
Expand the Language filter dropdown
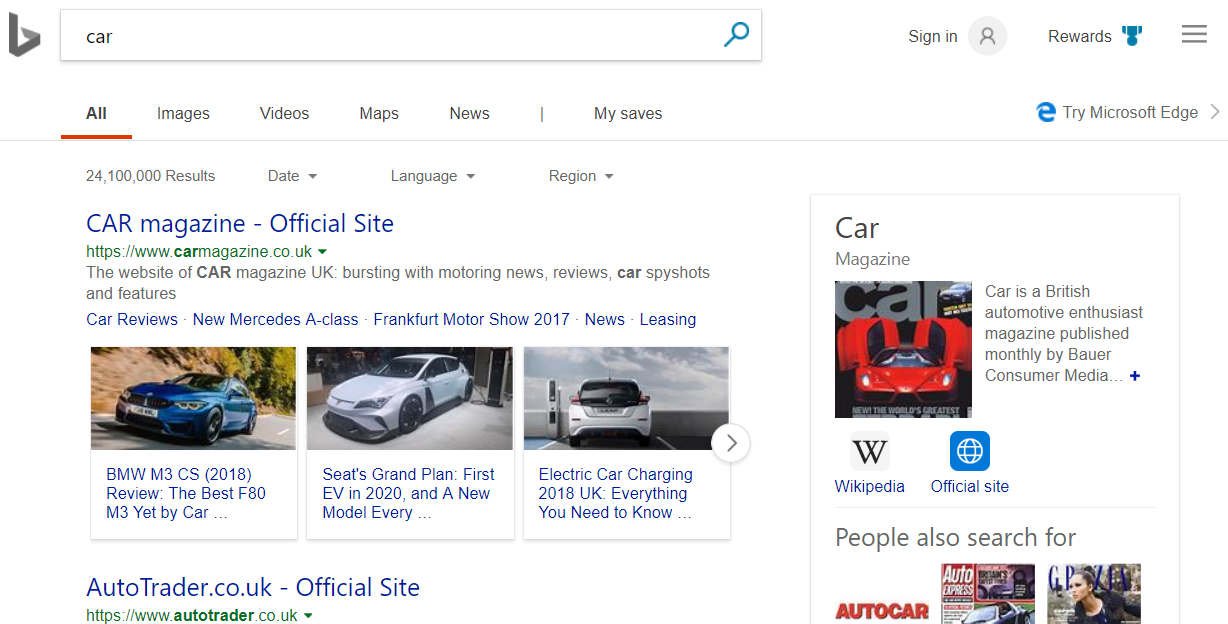point(432,176)
